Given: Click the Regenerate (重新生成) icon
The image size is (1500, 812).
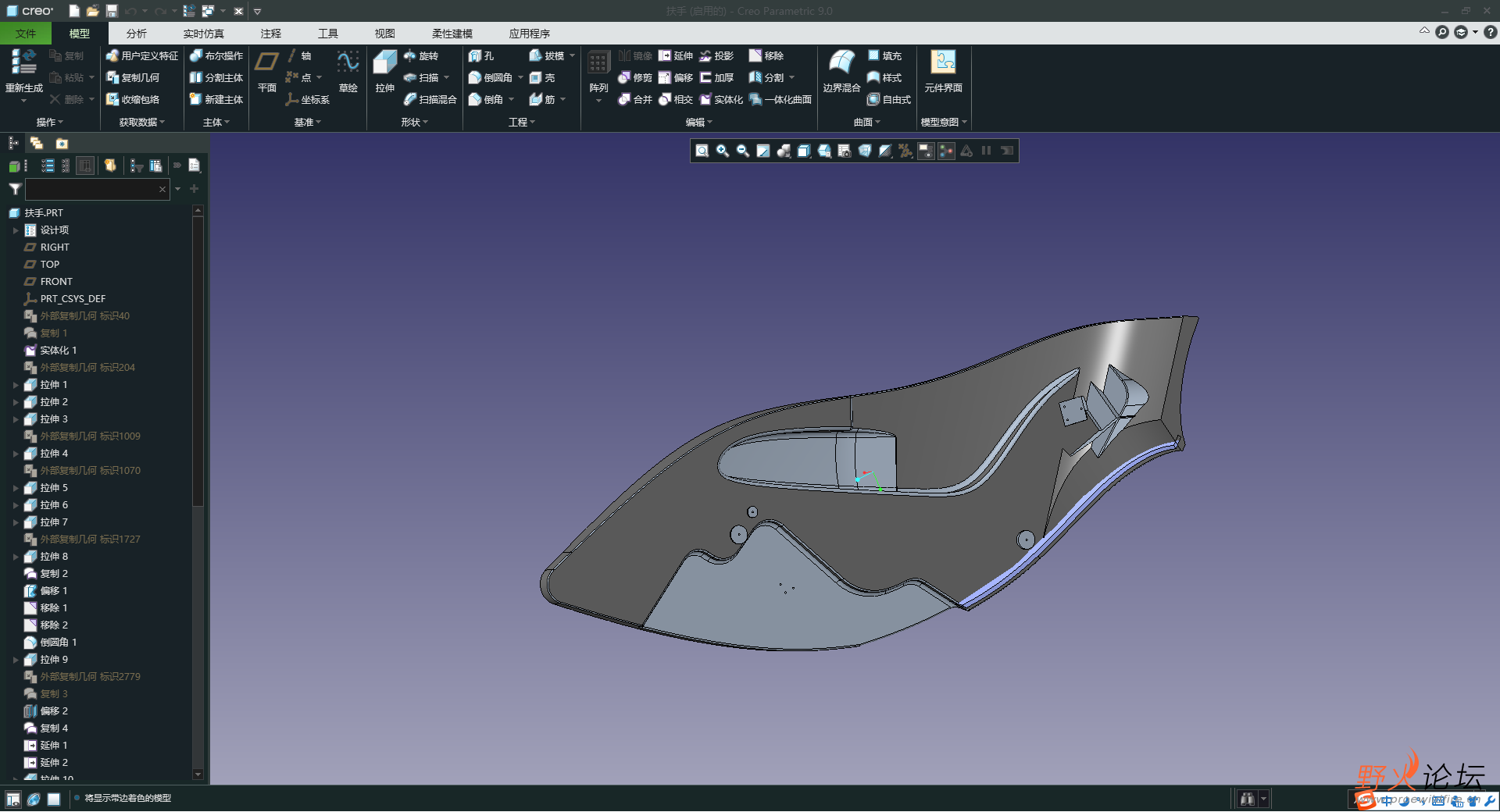Looking at the screenshot, I should coord(23,62).
